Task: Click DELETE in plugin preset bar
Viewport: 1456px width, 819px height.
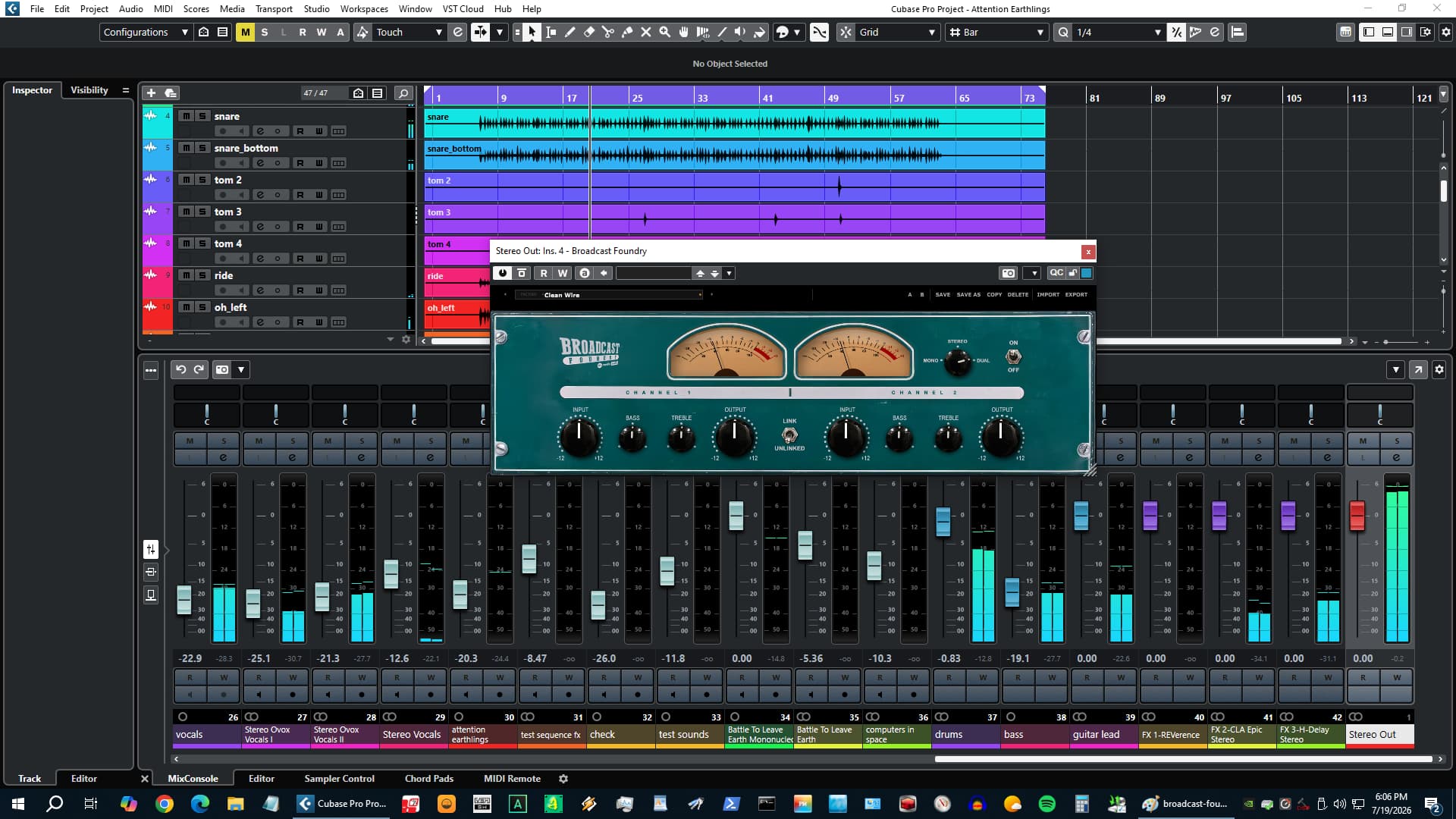Action: click(x=1018, y=294)
